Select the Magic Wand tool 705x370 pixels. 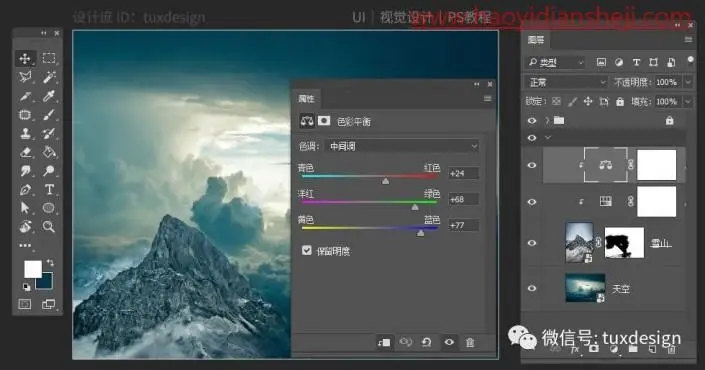coord(49,77)
